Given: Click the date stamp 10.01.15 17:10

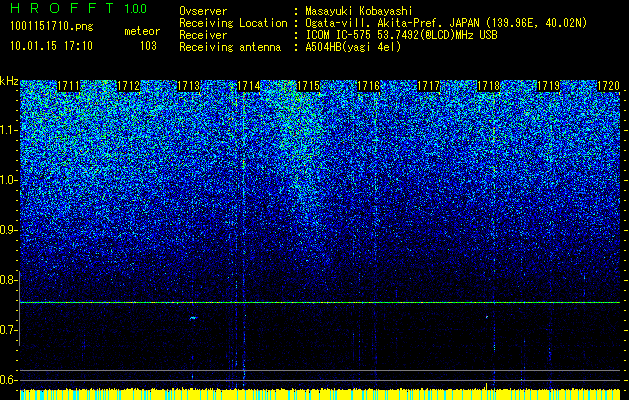Looking at the screenshot, I should pos(51,46).
